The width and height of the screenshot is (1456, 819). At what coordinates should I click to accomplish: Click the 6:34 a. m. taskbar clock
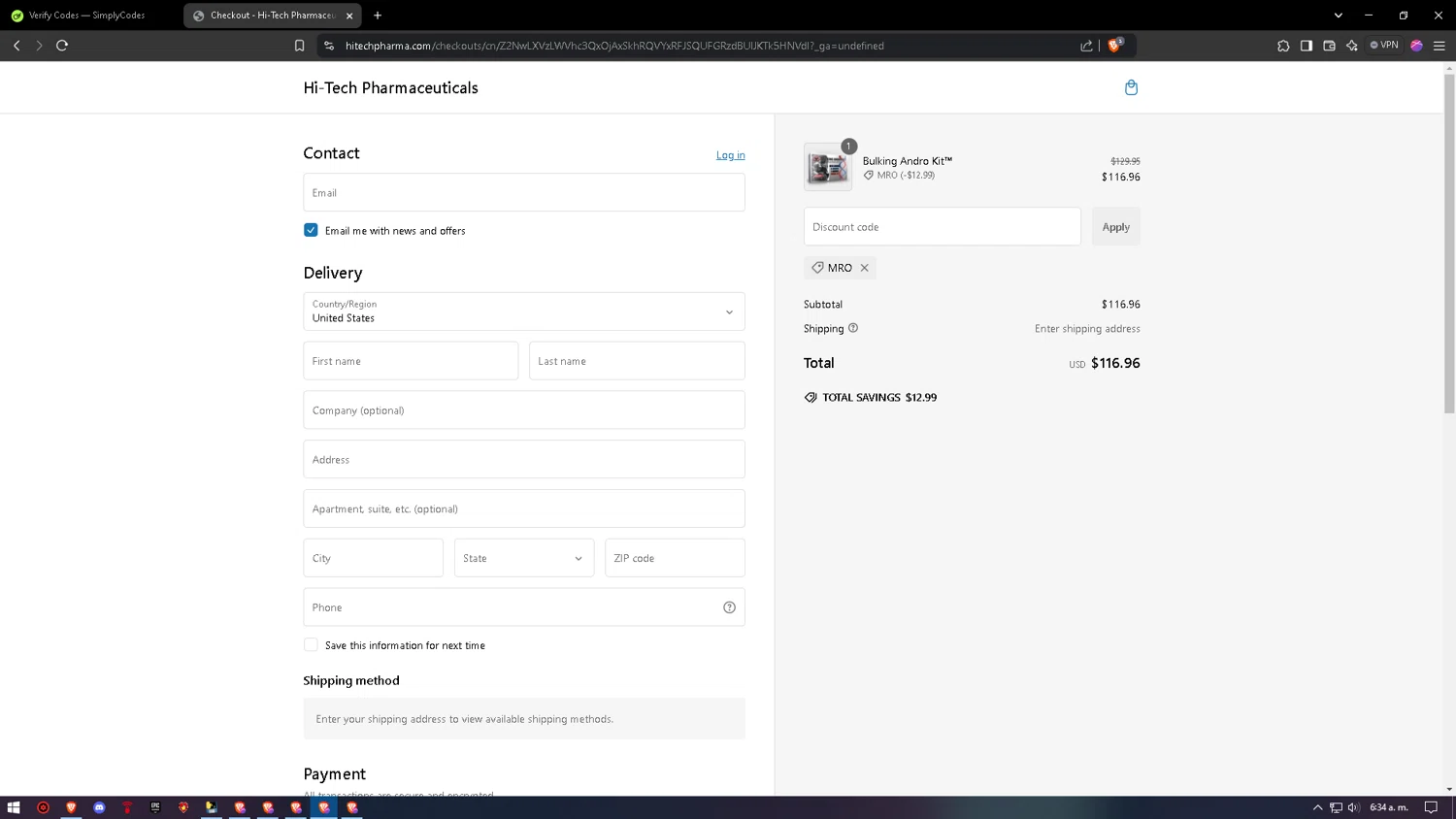pos(1389,807)
